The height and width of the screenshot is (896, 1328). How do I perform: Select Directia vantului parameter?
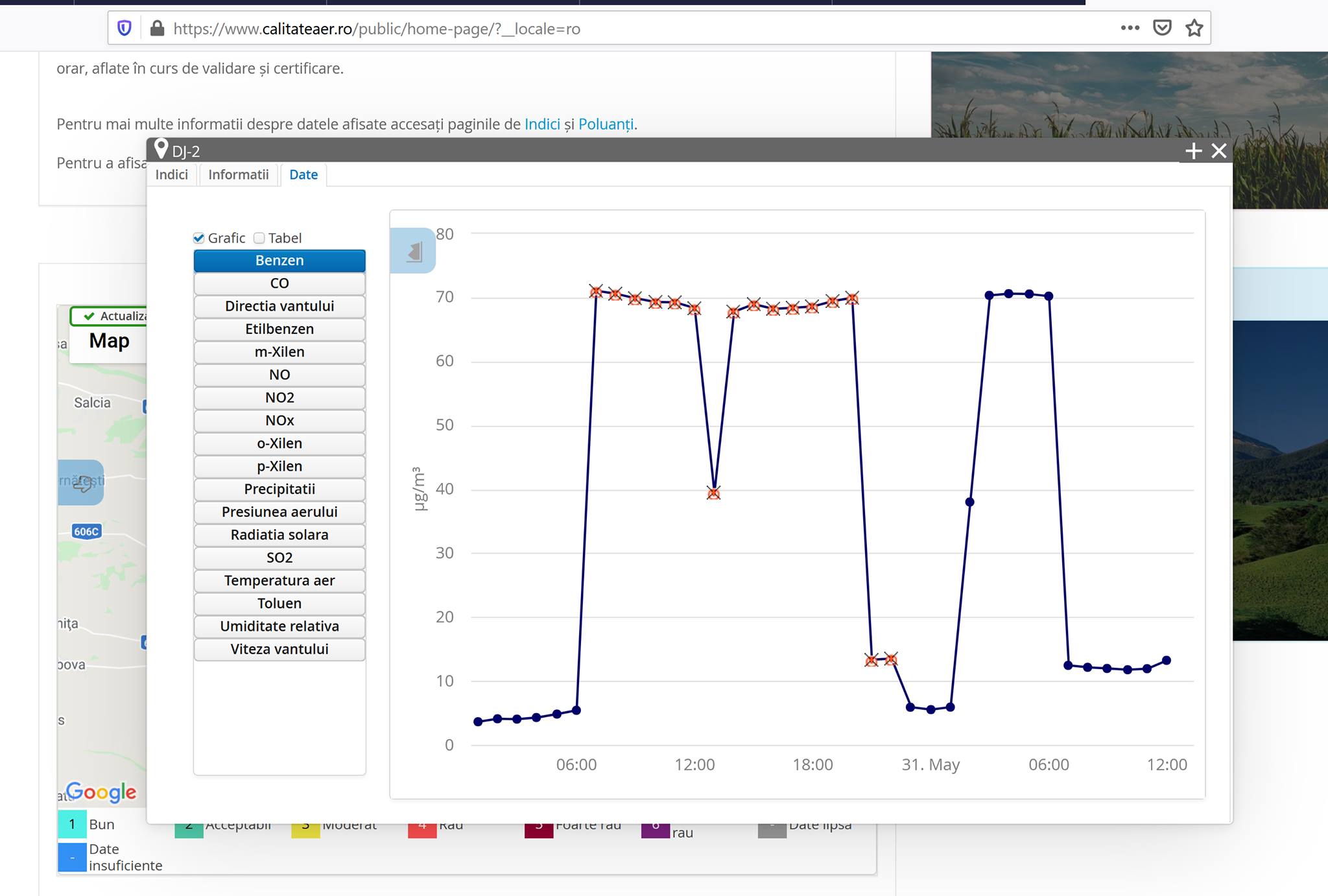[279, 306]
